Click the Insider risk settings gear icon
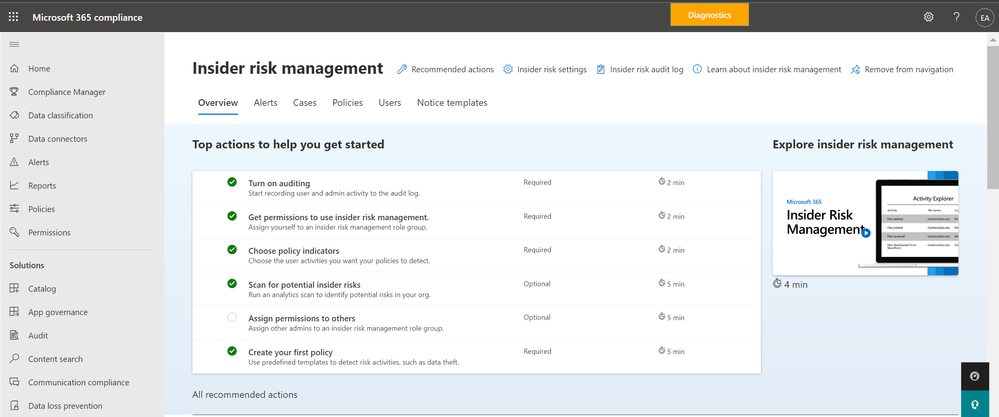Screen dimensions: 999x417 (508, 69)
